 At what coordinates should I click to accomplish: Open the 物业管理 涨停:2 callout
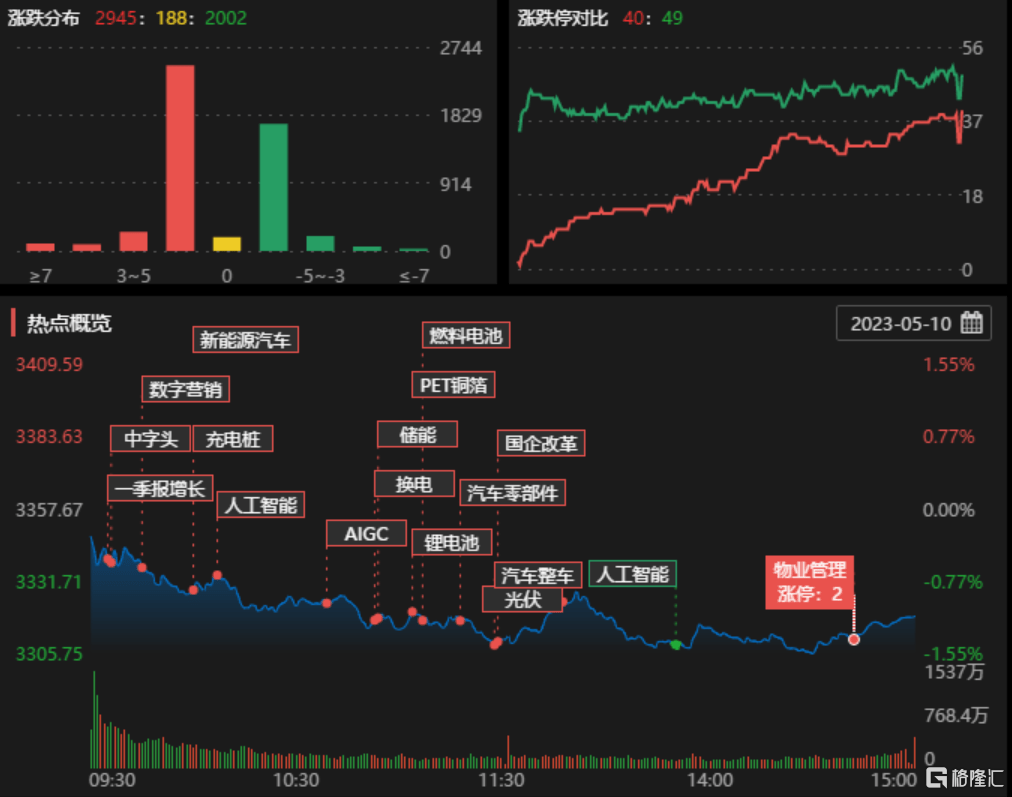pyautogui.click(x=810, y=581)
